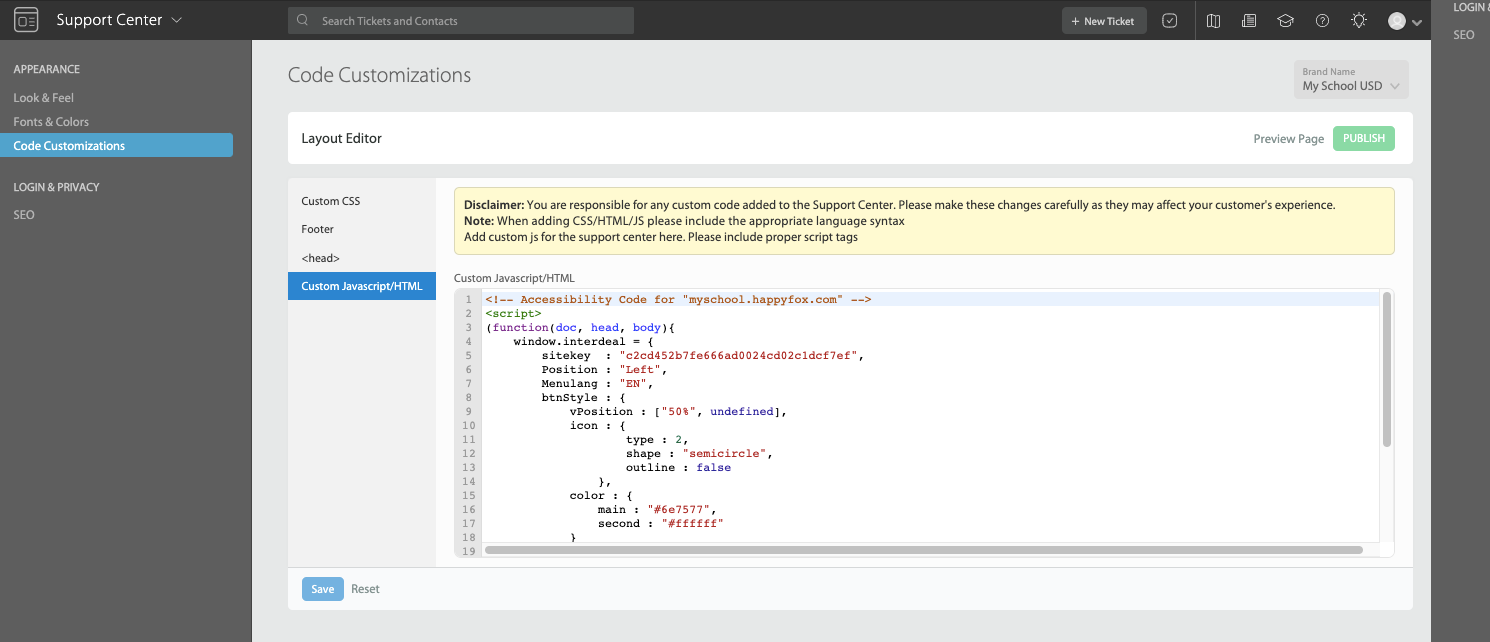Open Look & Feel settings
Viewport: 1490px width, 642px height.
tap(43, 98)
